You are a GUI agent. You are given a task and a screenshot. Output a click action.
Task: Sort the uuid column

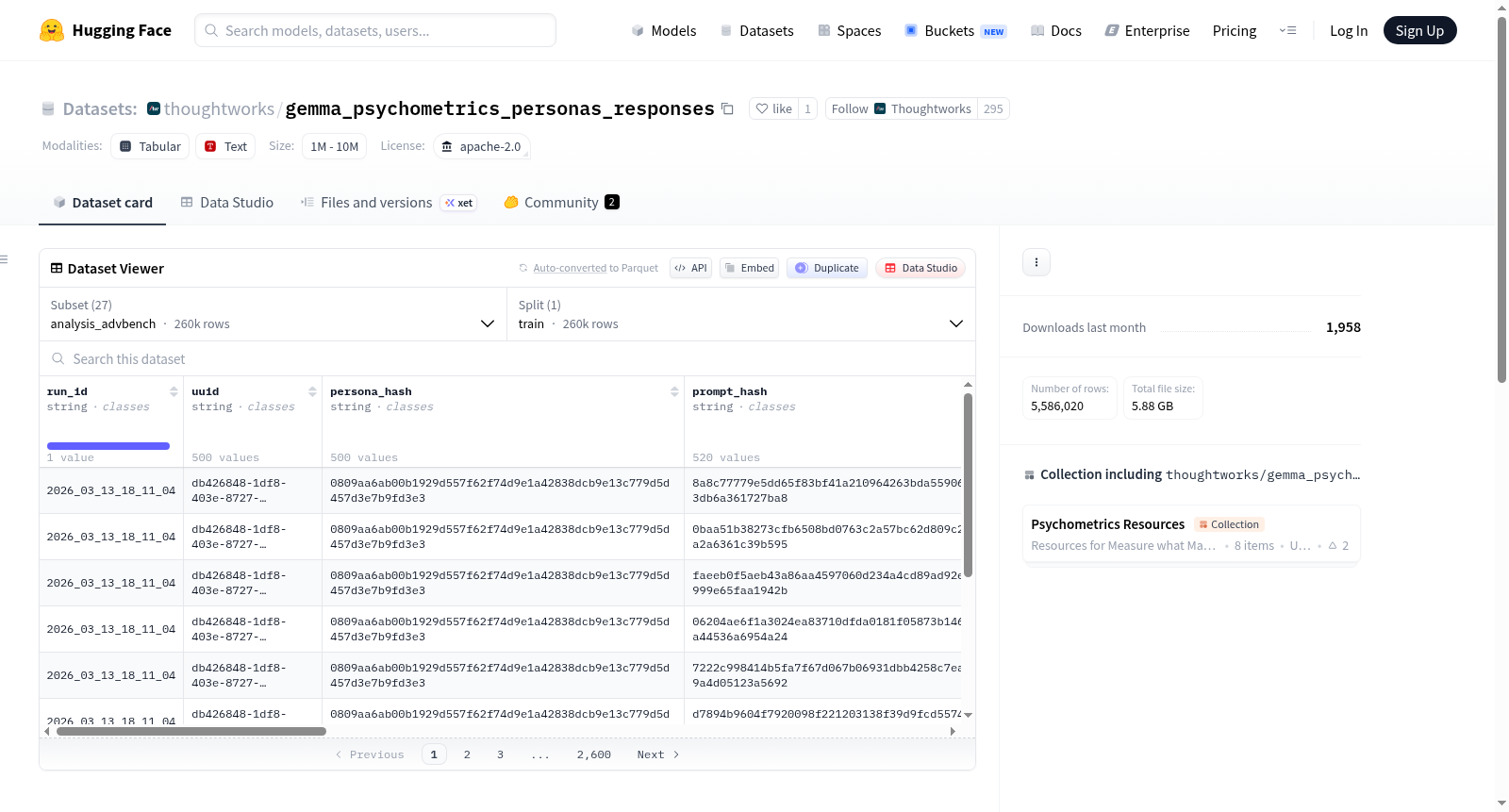click(x=312, y=391)
